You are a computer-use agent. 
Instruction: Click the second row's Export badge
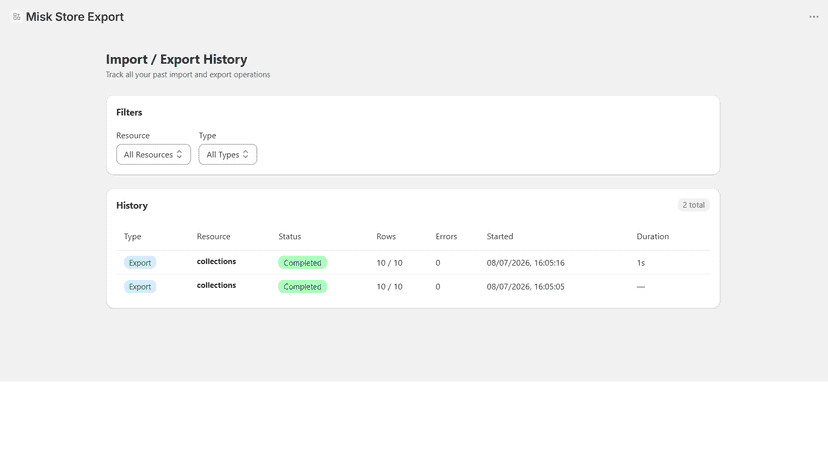tap(140, 286)
